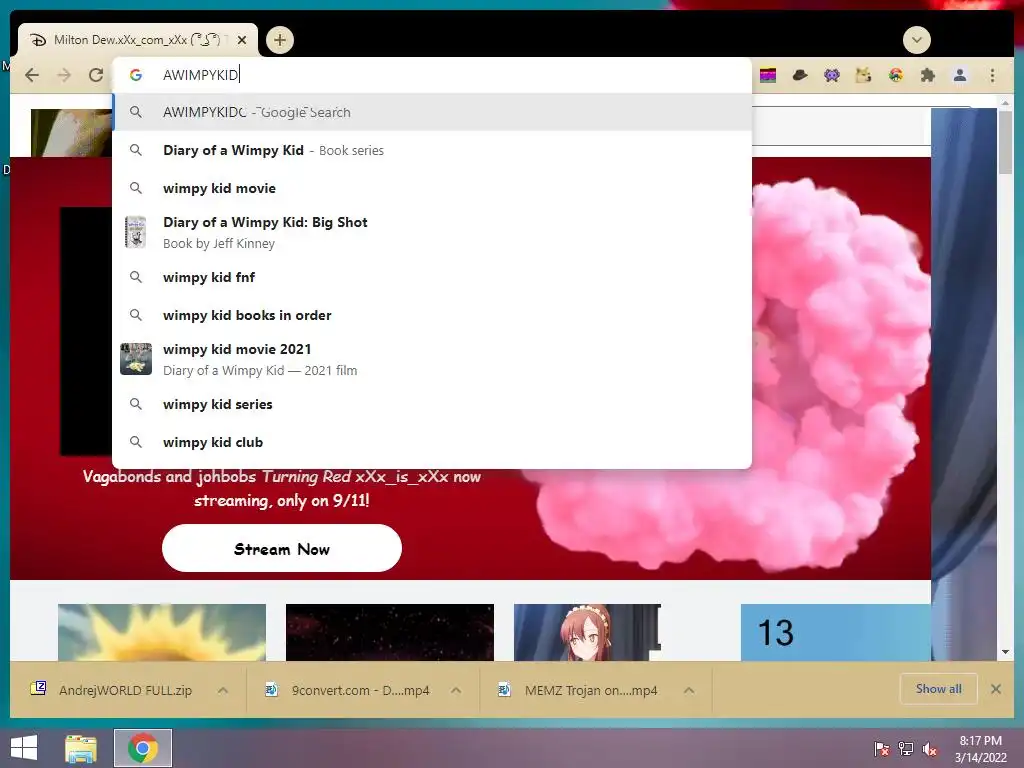Click the 2021 film poster thumbnail
1024x768 pixels.
(136, 359)
